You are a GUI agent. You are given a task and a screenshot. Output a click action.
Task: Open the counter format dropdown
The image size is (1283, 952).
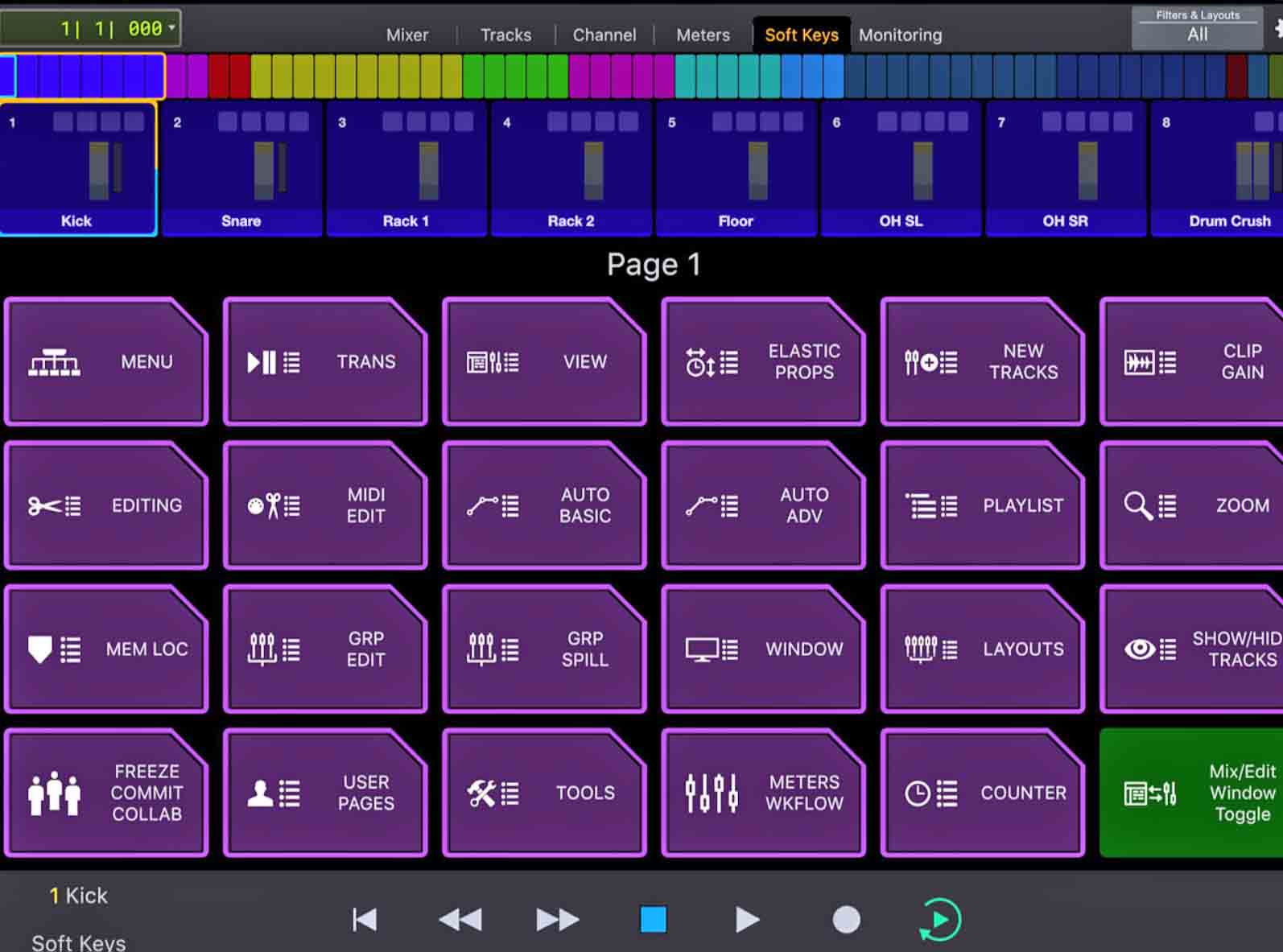point(171,28)
